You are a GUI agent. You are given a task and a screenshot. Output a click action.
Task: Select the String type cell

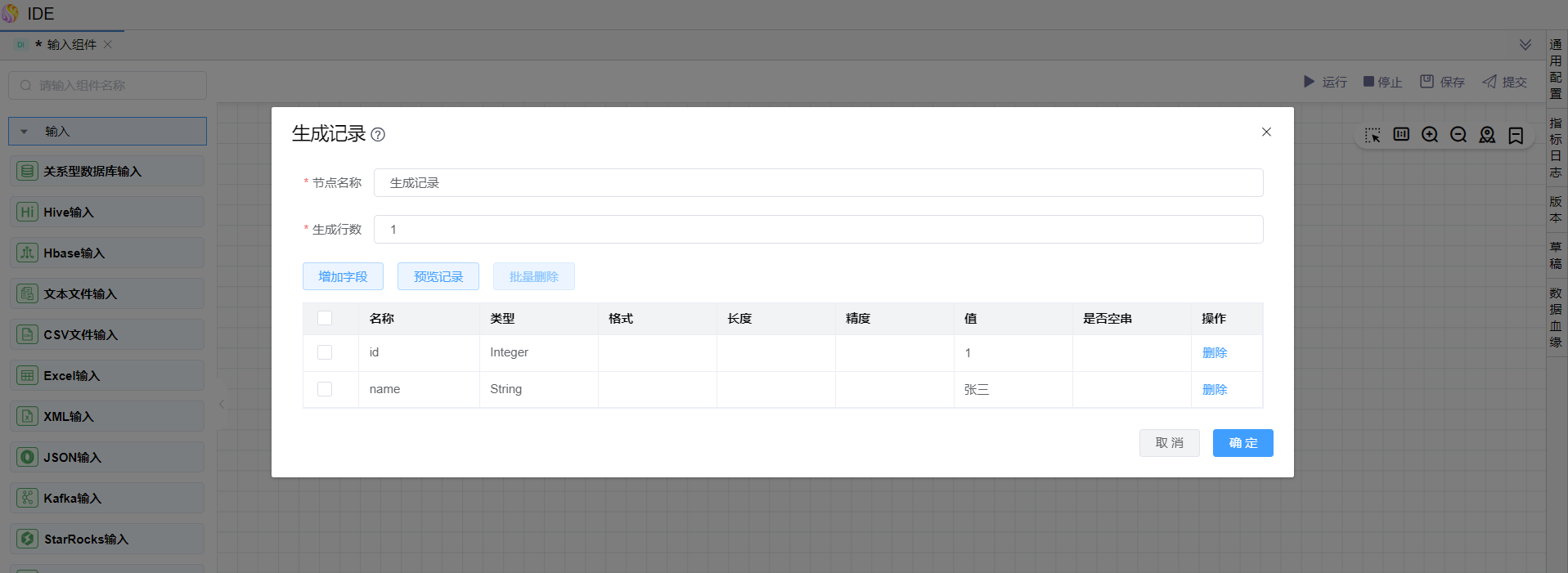pos(539,389)
